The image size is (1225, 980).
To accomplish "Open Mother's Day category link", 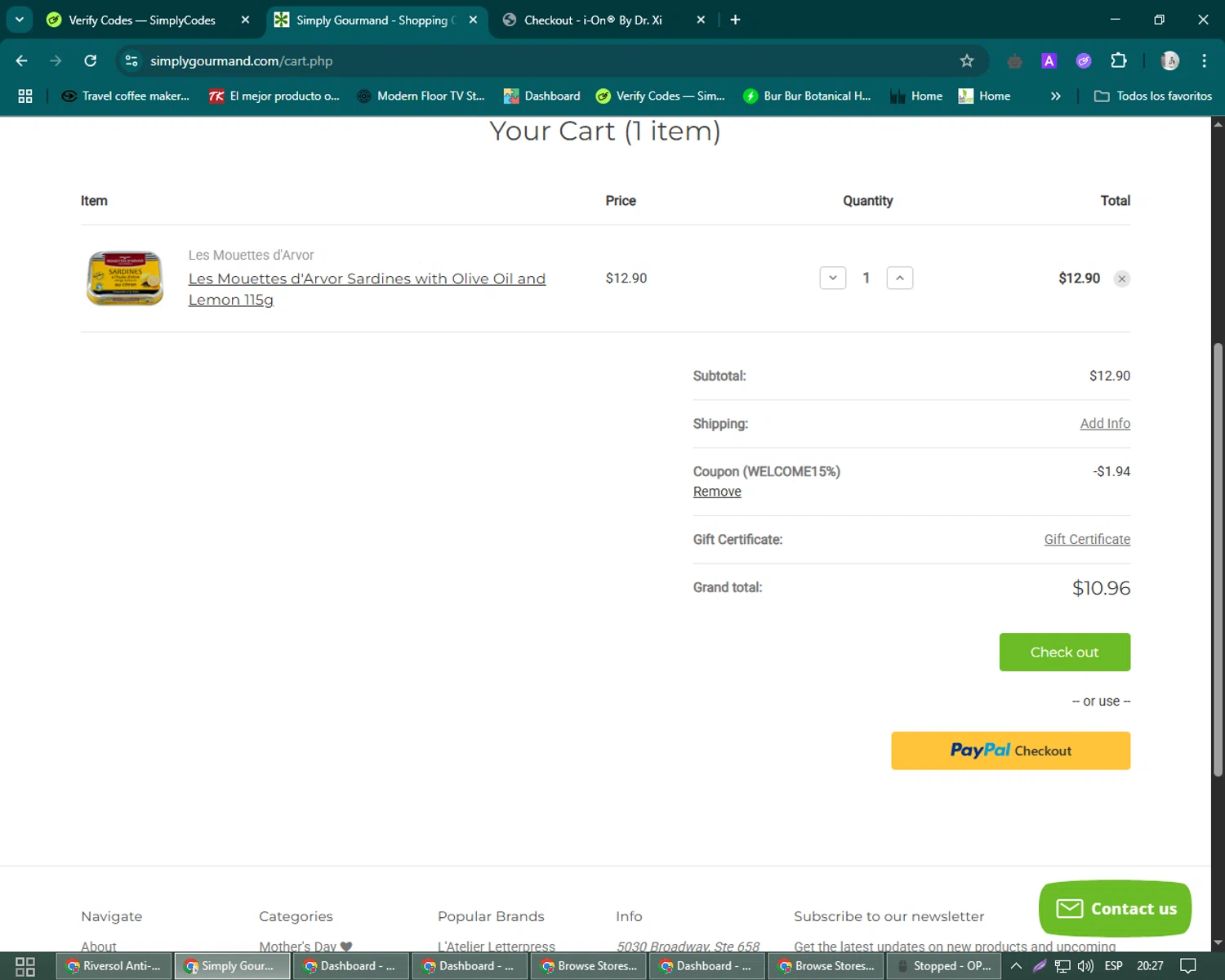I will click(x=305, y=946).
